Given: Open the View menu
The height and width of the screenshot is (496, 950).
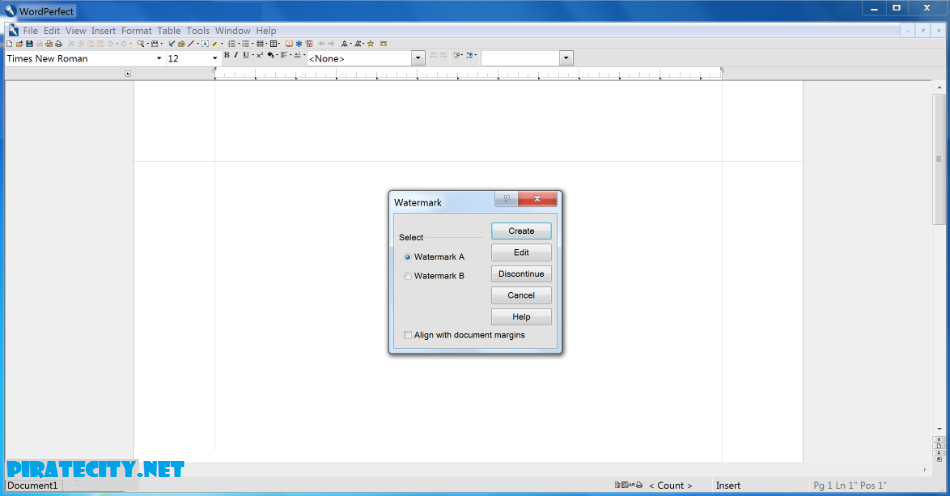Looking at the screenshot, I should click(x=76, y=30).
